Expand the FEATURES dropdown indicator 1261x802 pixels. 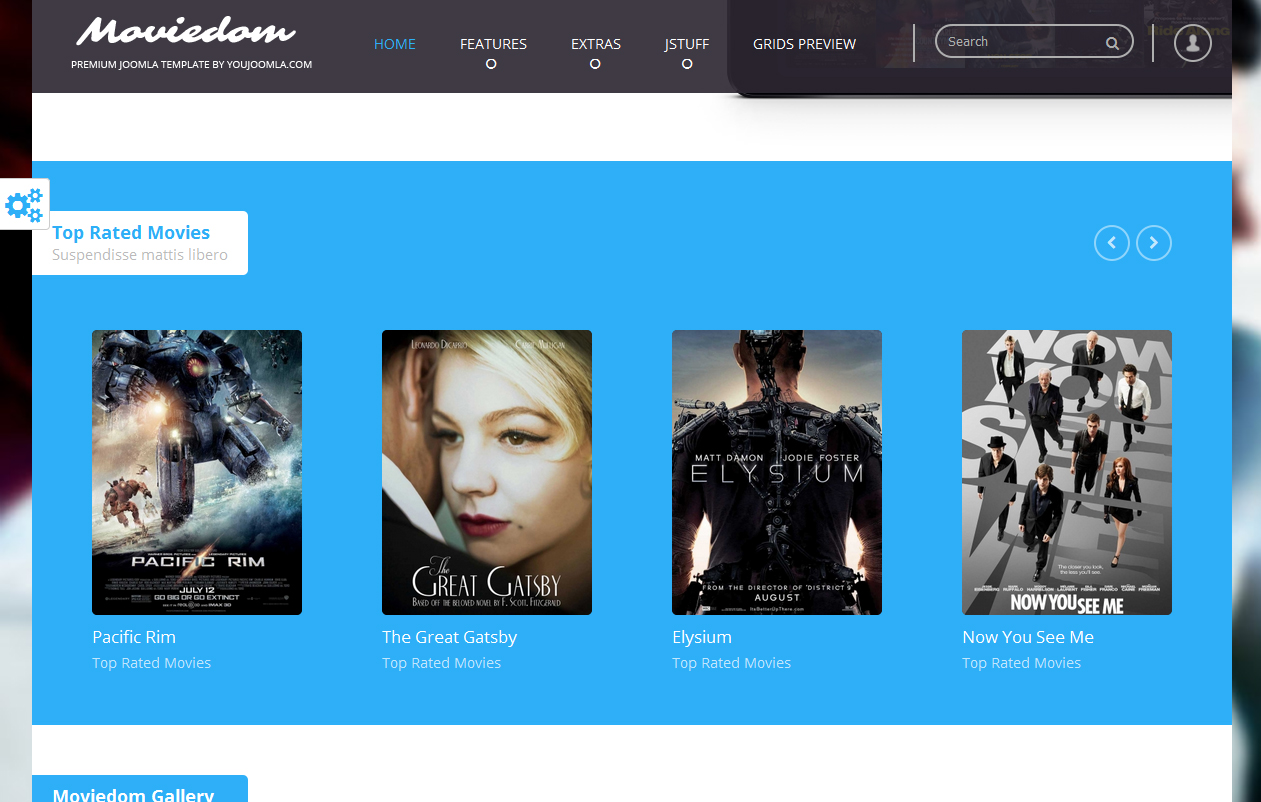tap(490, 63)
